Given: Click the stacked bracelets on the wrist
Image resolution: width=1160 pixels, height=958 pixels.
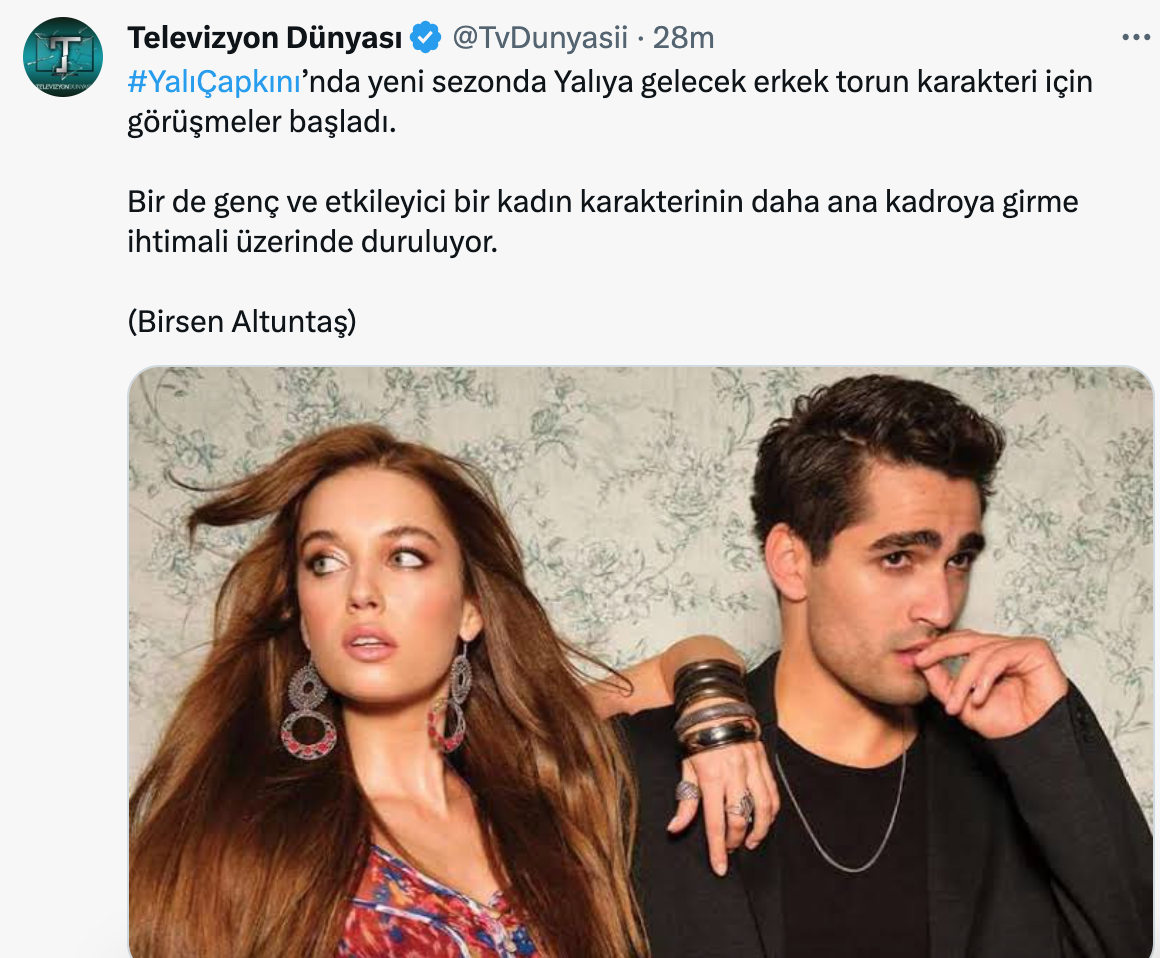Looking at the screenshot, I should click(714, 706).
